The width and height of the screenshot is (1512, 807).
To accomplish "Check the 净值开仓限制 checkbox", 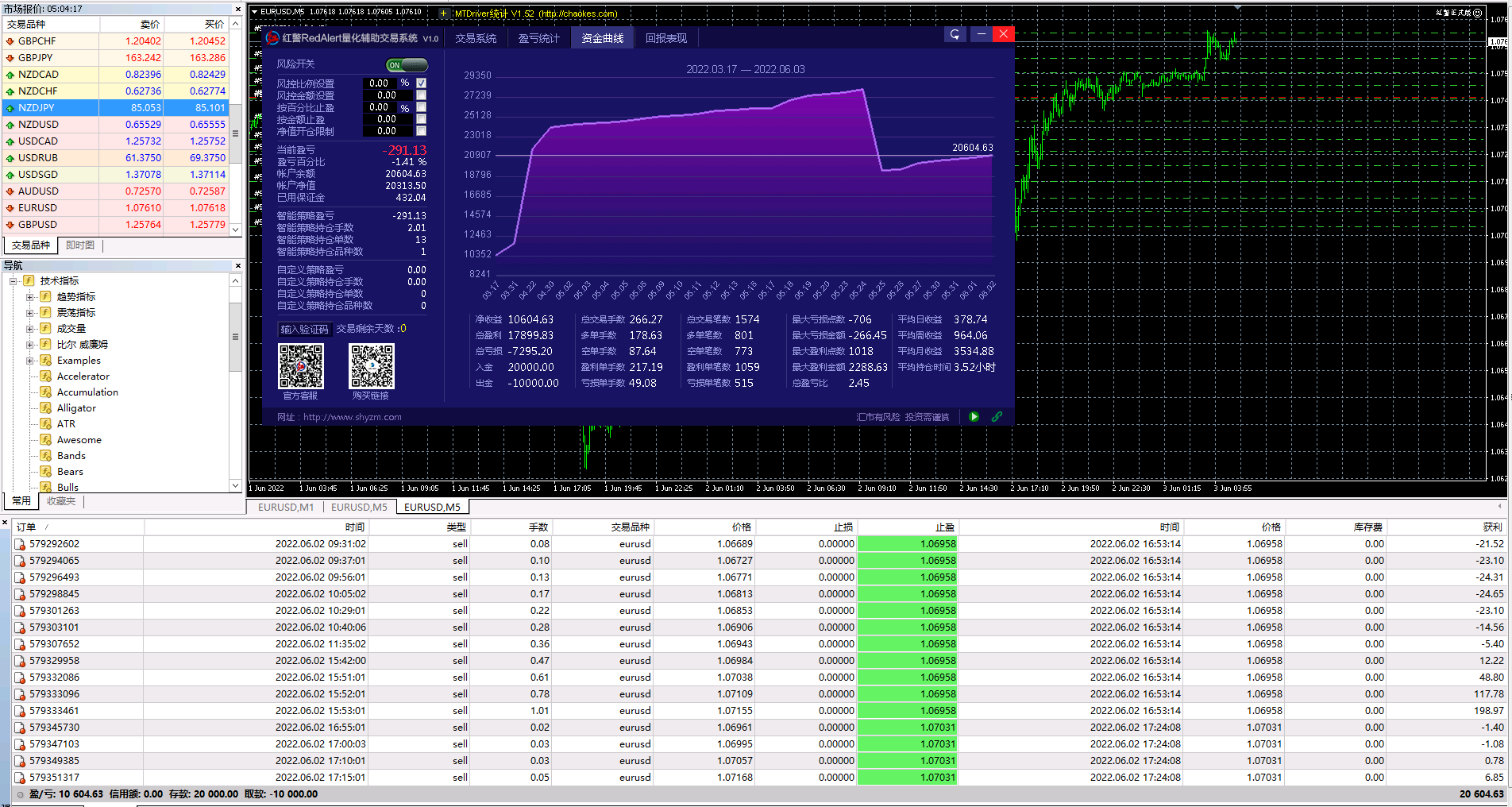I will [x=421, y=130].
